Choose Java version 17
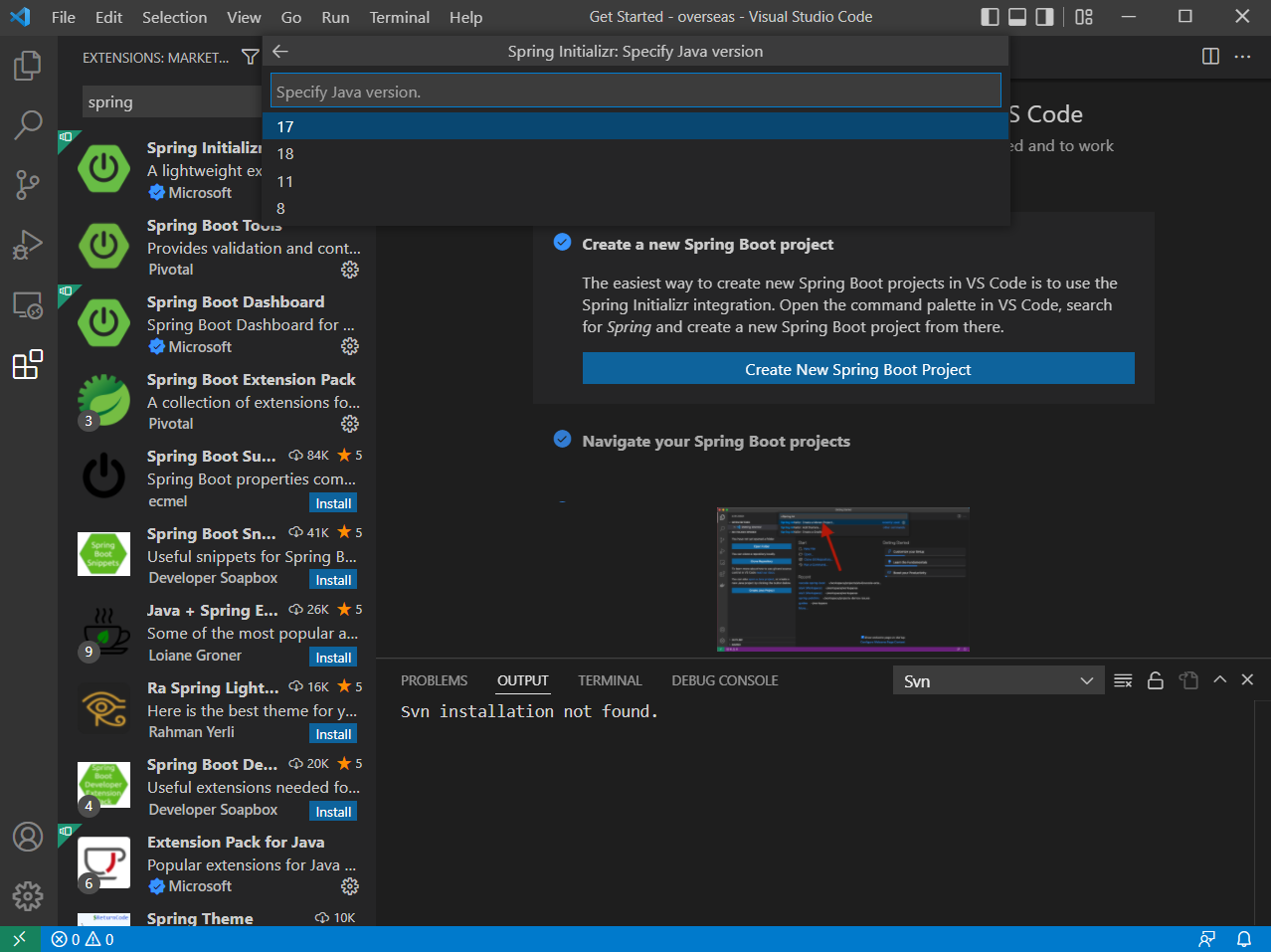 tap(636, 126)
